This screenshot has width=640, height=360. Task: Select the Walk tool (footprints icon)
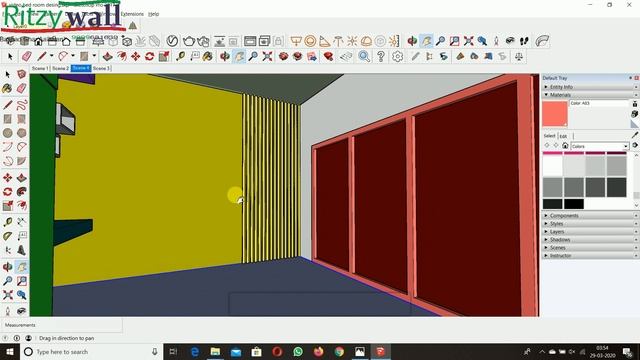point(524,41)
